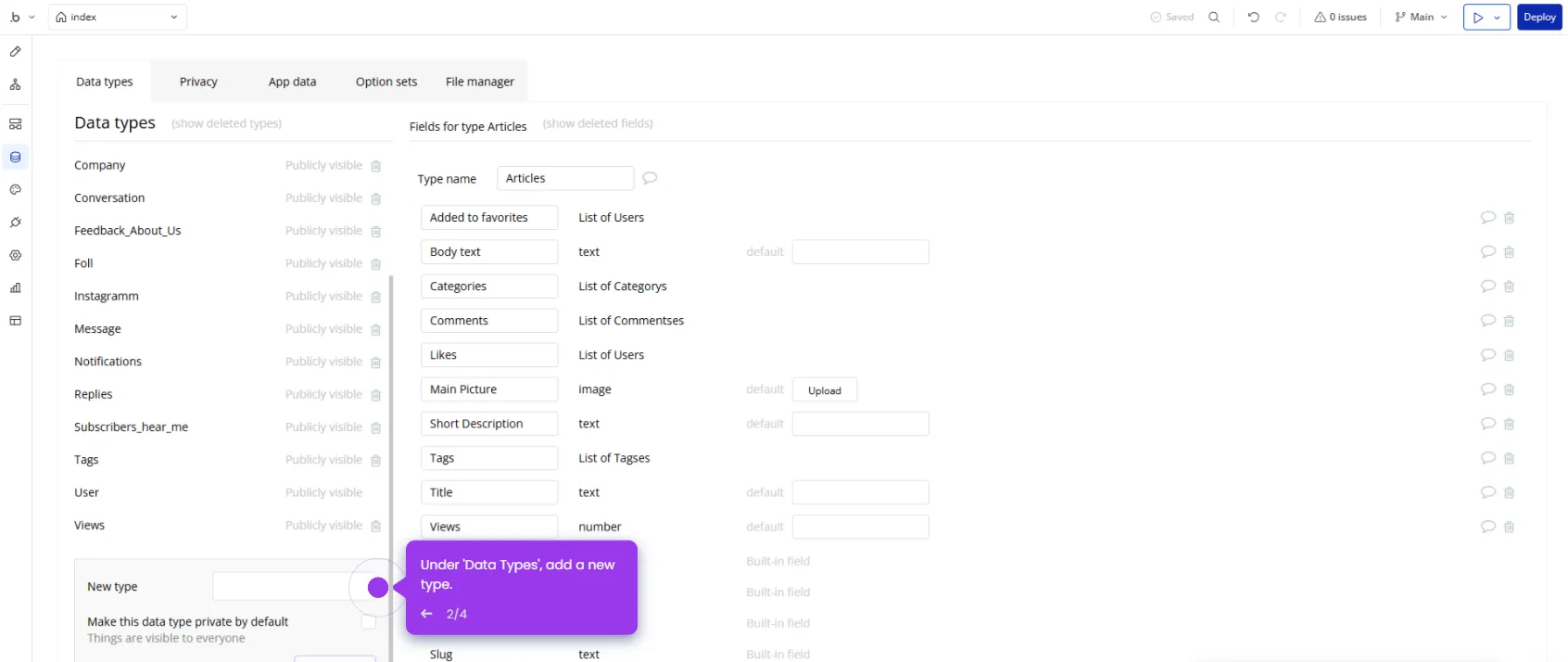Open the Logs chart icon in sidebar
The width and height of the screenshot is (1568, 662).
16,287
